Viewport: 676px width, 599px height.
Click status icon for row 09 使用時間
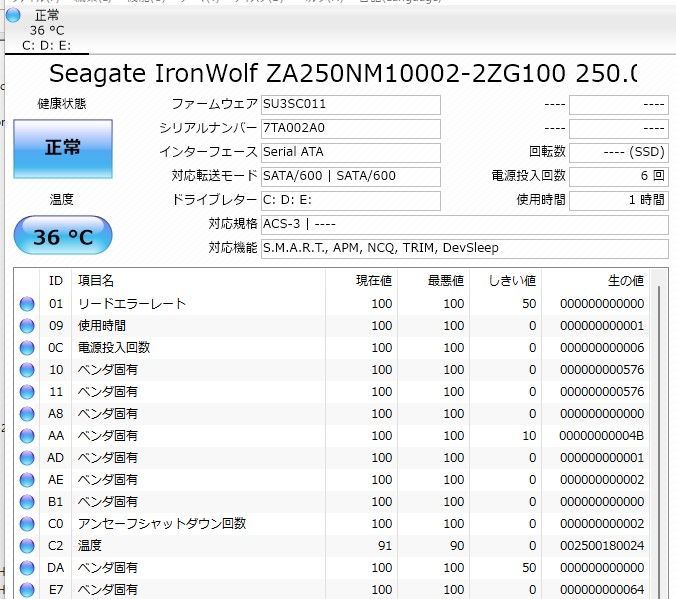pyautogui.click(x=27, y=326)
